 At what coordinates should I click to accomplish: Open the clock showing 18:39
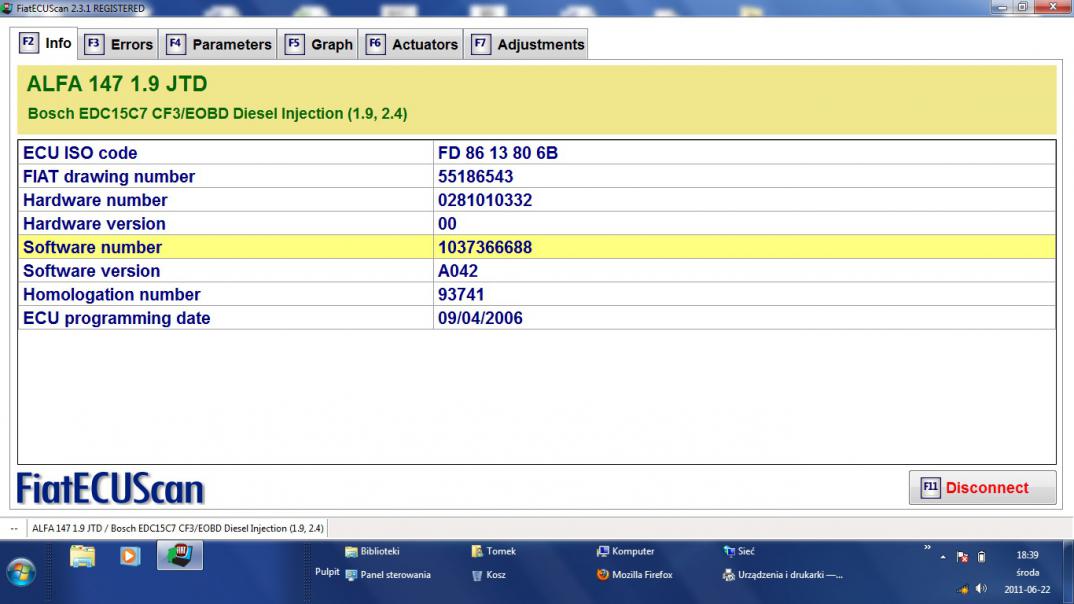[1027, 555]
